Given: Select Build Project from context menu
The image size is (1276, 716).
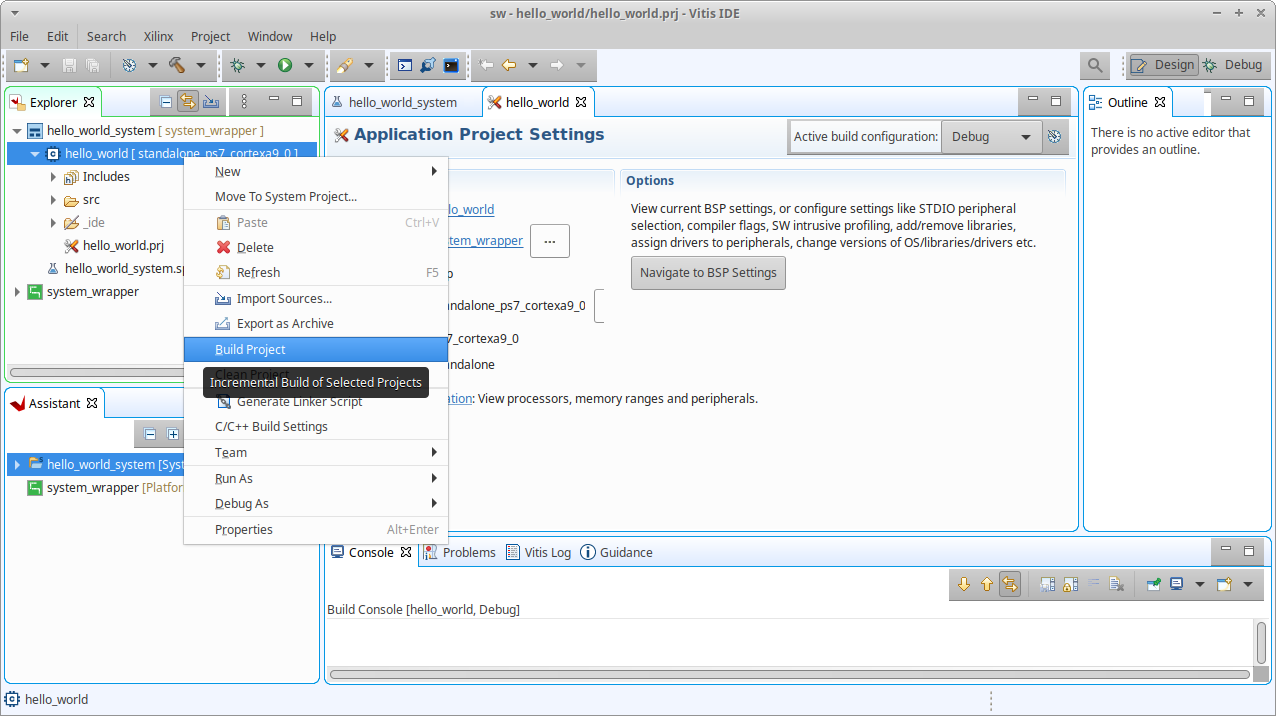Looking at the screenshot, I should click(x=250, y=350).
